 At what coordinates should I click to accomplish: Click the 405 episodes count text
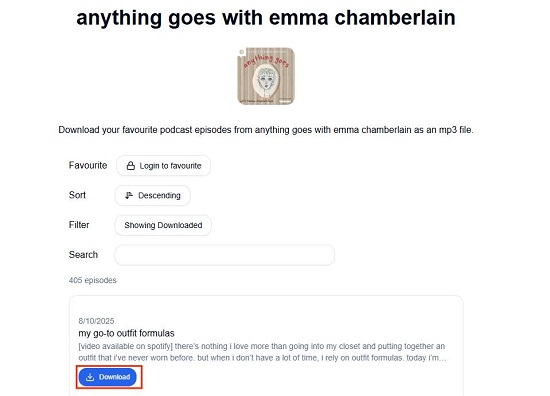pyautogui.click(x=93, y=280)
